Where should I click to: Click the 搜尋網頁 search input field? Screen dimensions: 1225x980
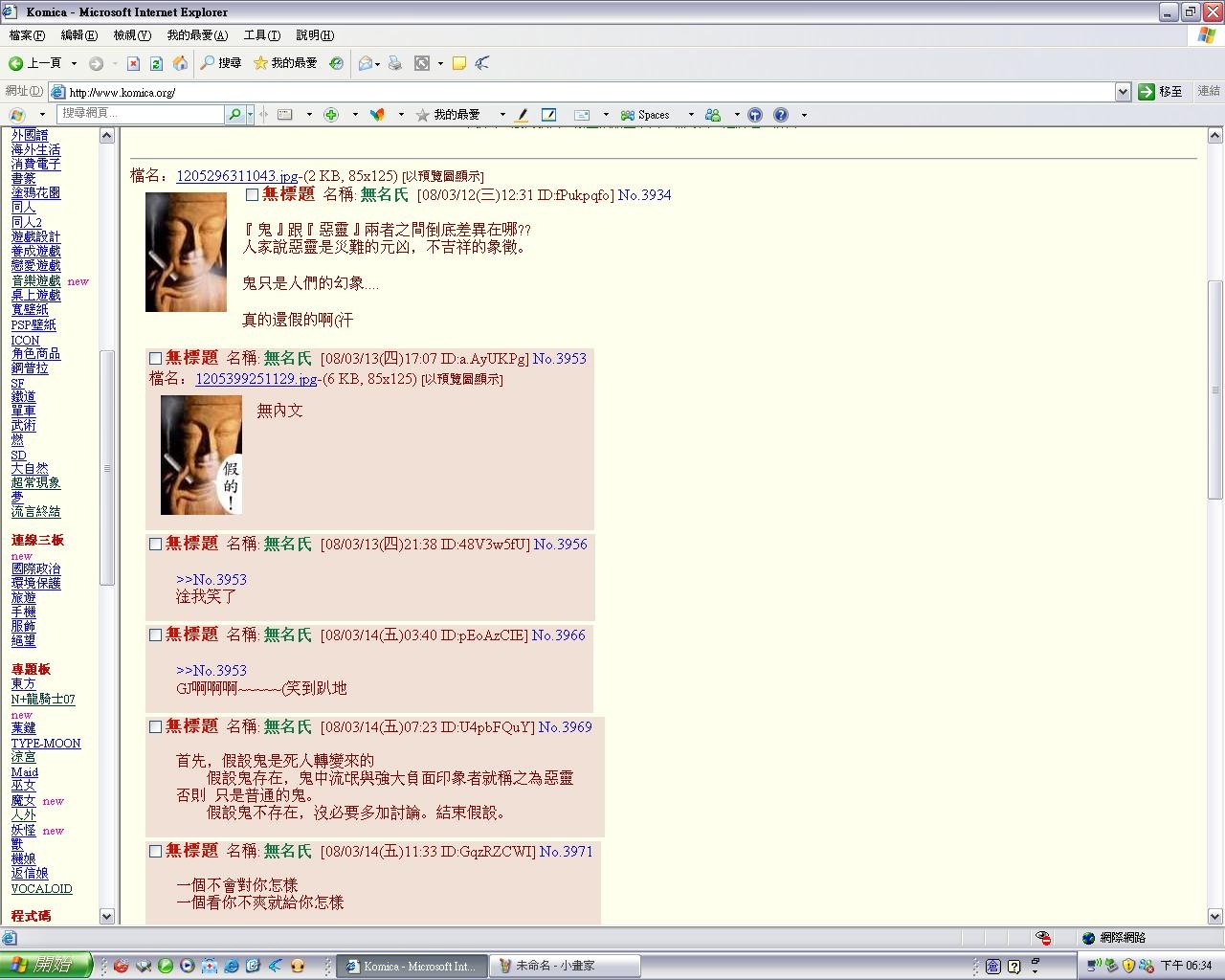(x=140, y=114)
